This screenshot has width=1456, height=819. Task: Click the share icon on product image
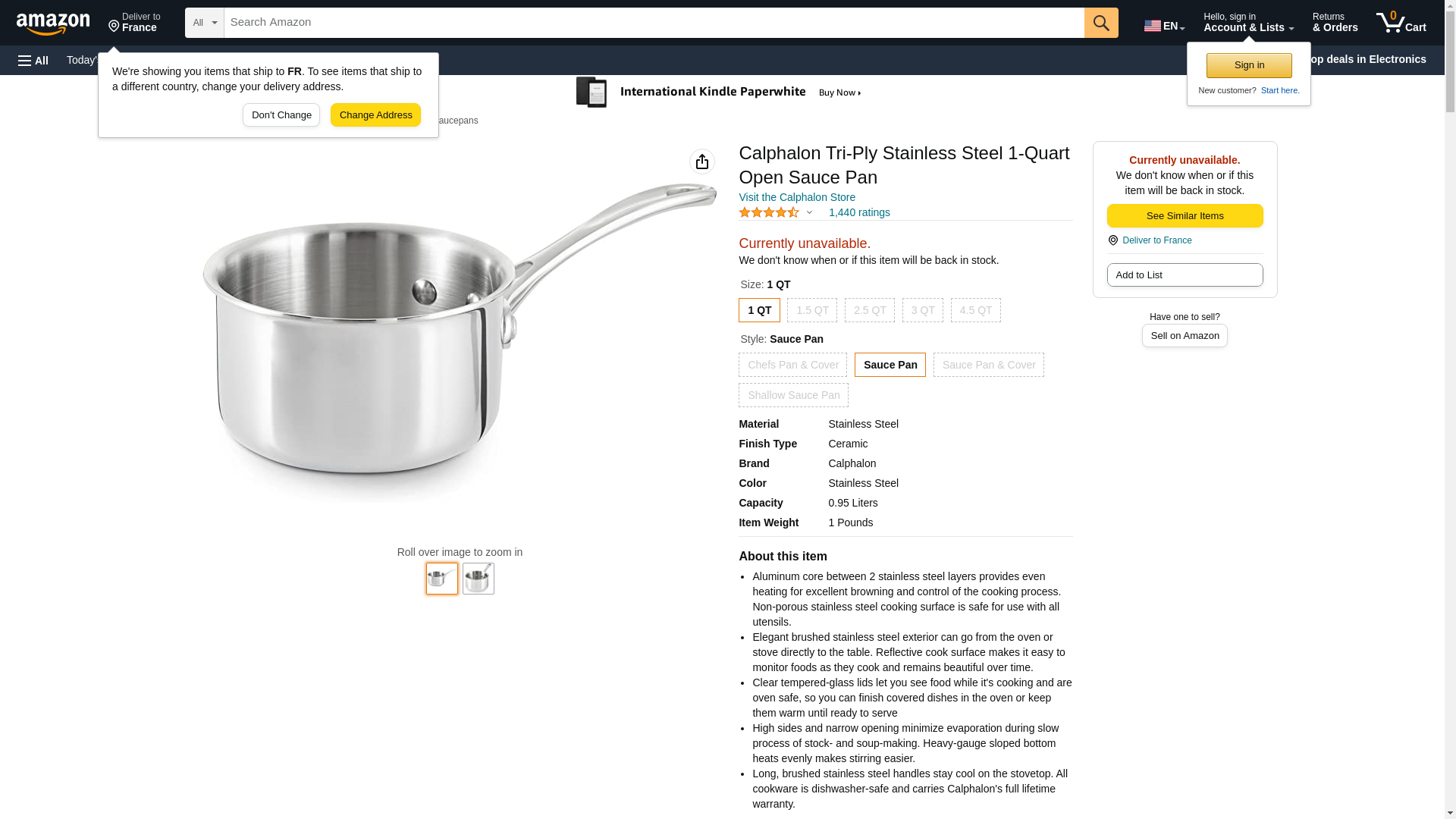click(702, 162)
